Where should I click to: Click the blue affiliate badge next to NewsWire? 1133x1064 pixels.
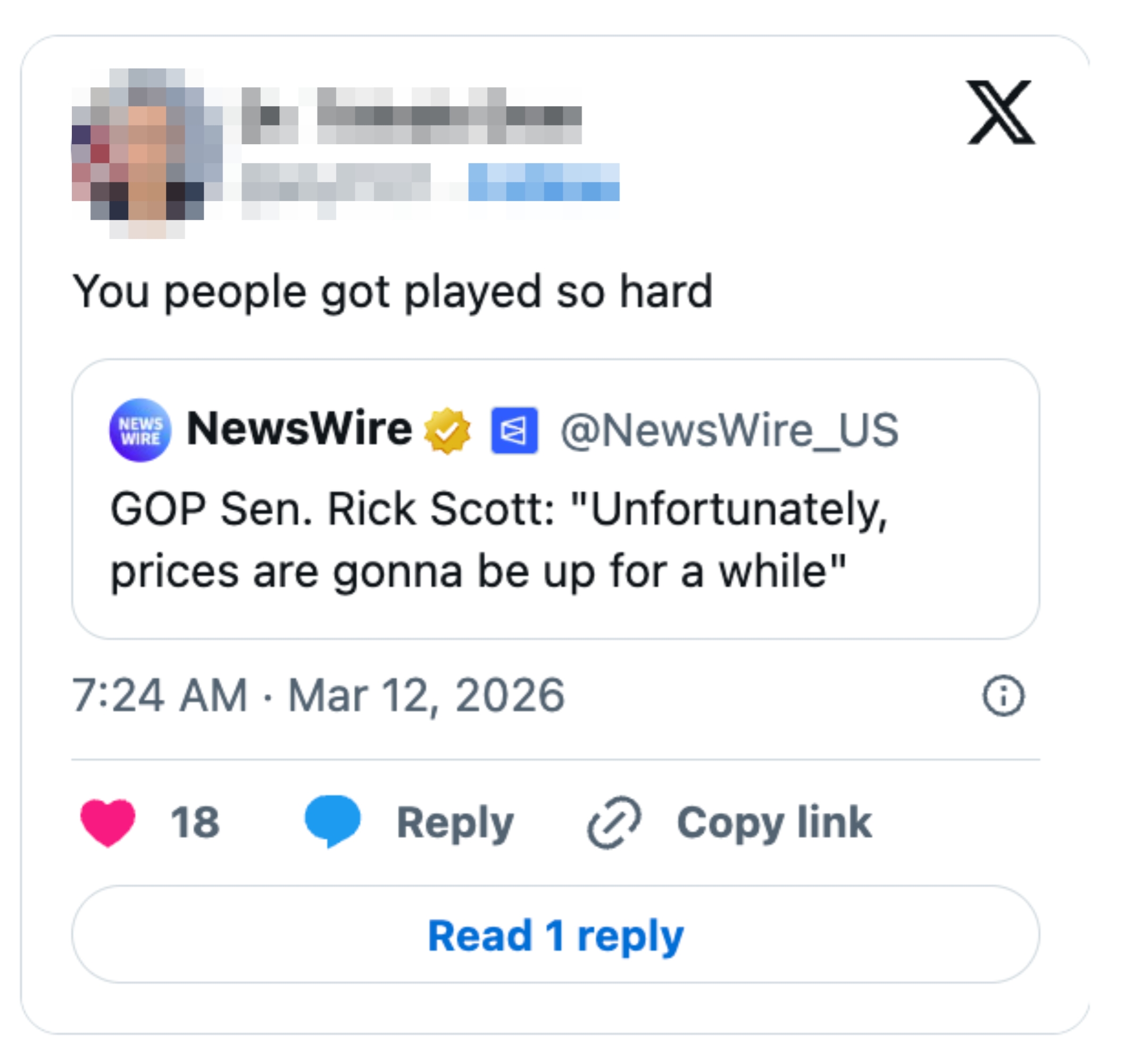click(514, 430)
